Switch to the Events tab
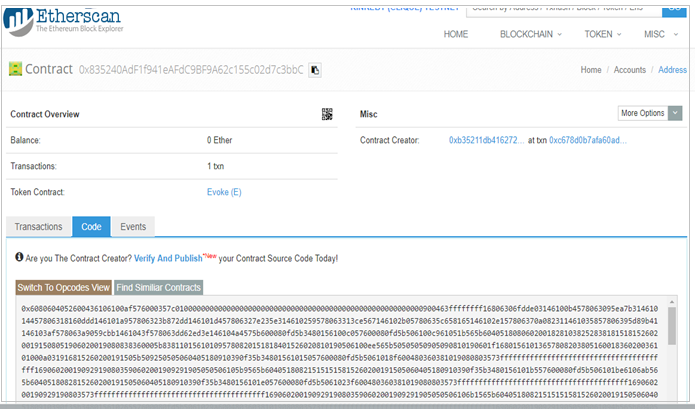The image size is (695, 409). tap(133, 226)
